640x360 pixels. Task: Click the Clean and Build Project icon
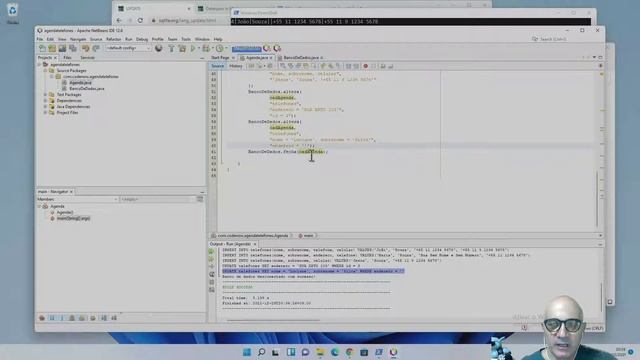click(182, 49)
